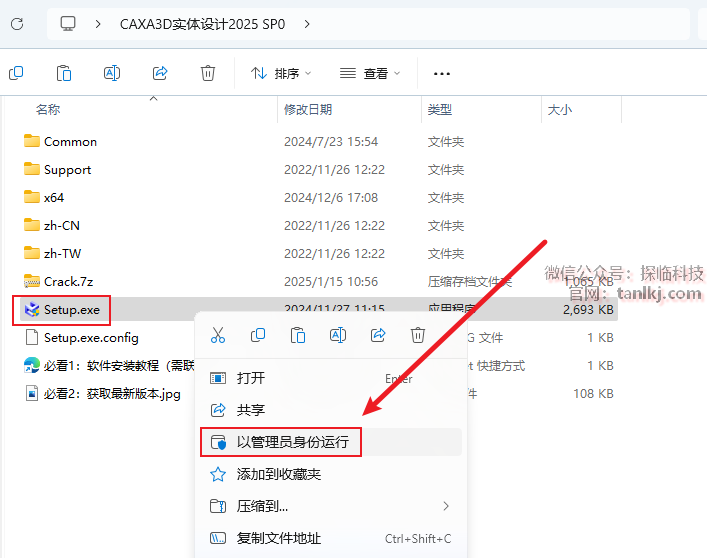
Task: Click the zh-CN folder icon
Action: [32, 224]
